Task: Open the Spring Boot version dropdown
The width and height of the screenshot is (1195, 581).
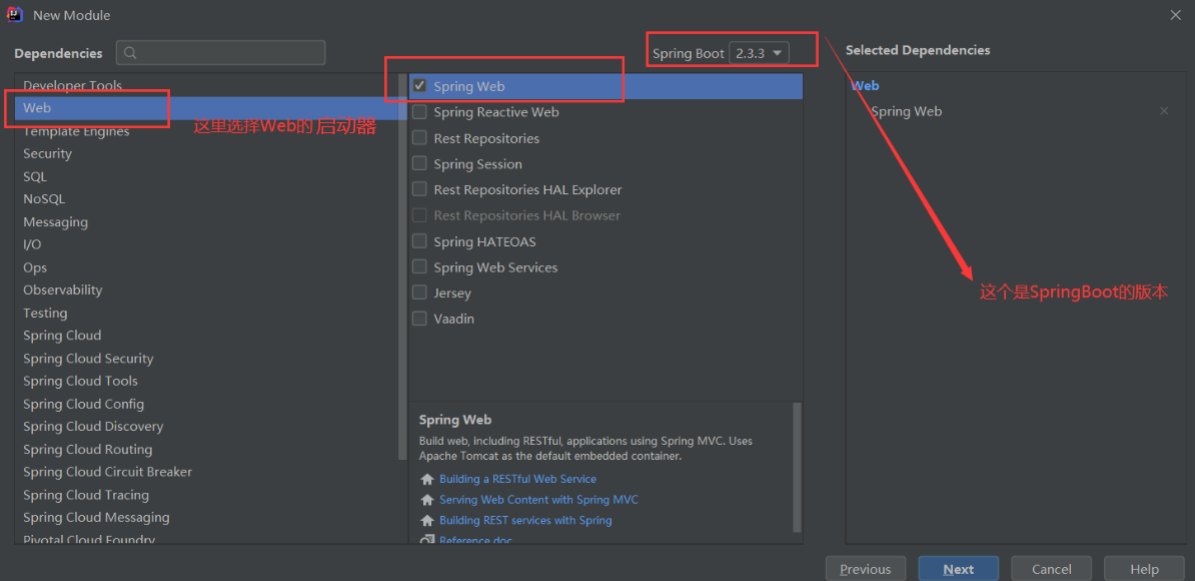Action: pos(759,53)
